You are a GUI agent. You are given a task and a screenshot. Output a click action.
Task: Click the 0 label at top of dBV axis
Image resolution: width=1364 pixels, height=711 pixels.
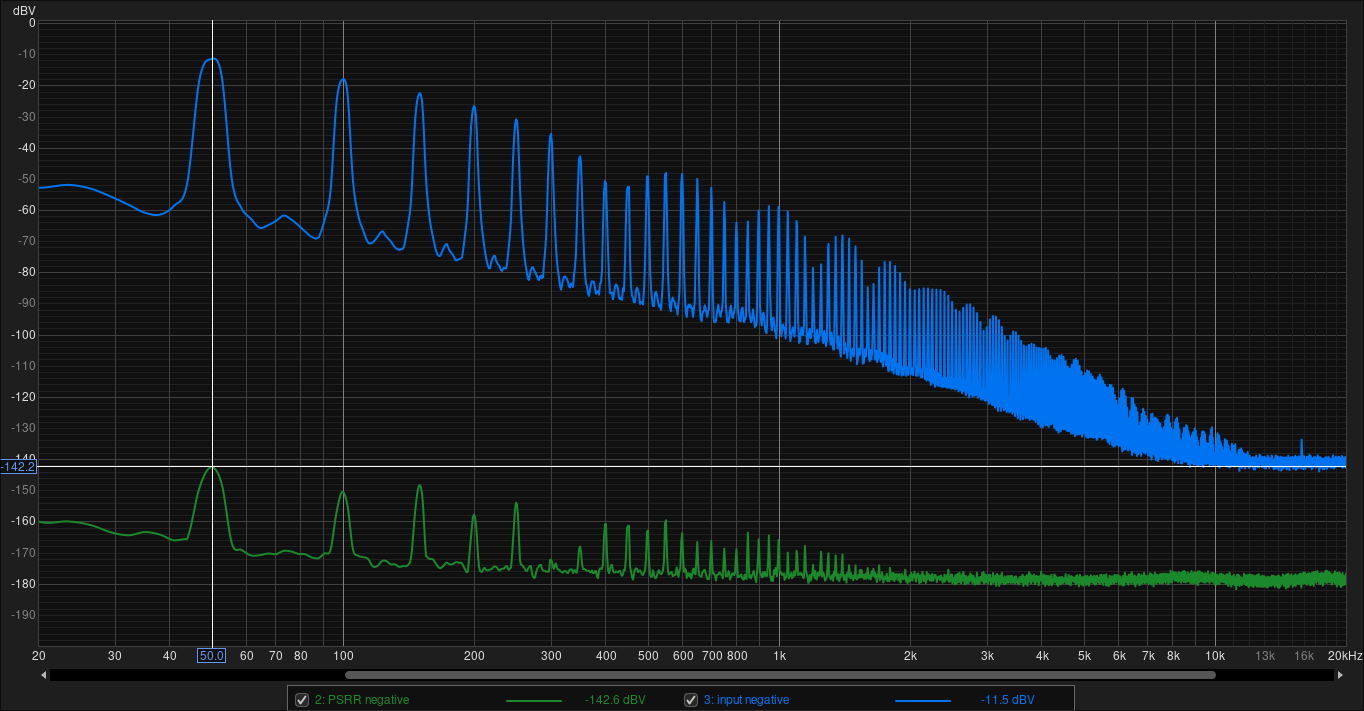(32, 23)
